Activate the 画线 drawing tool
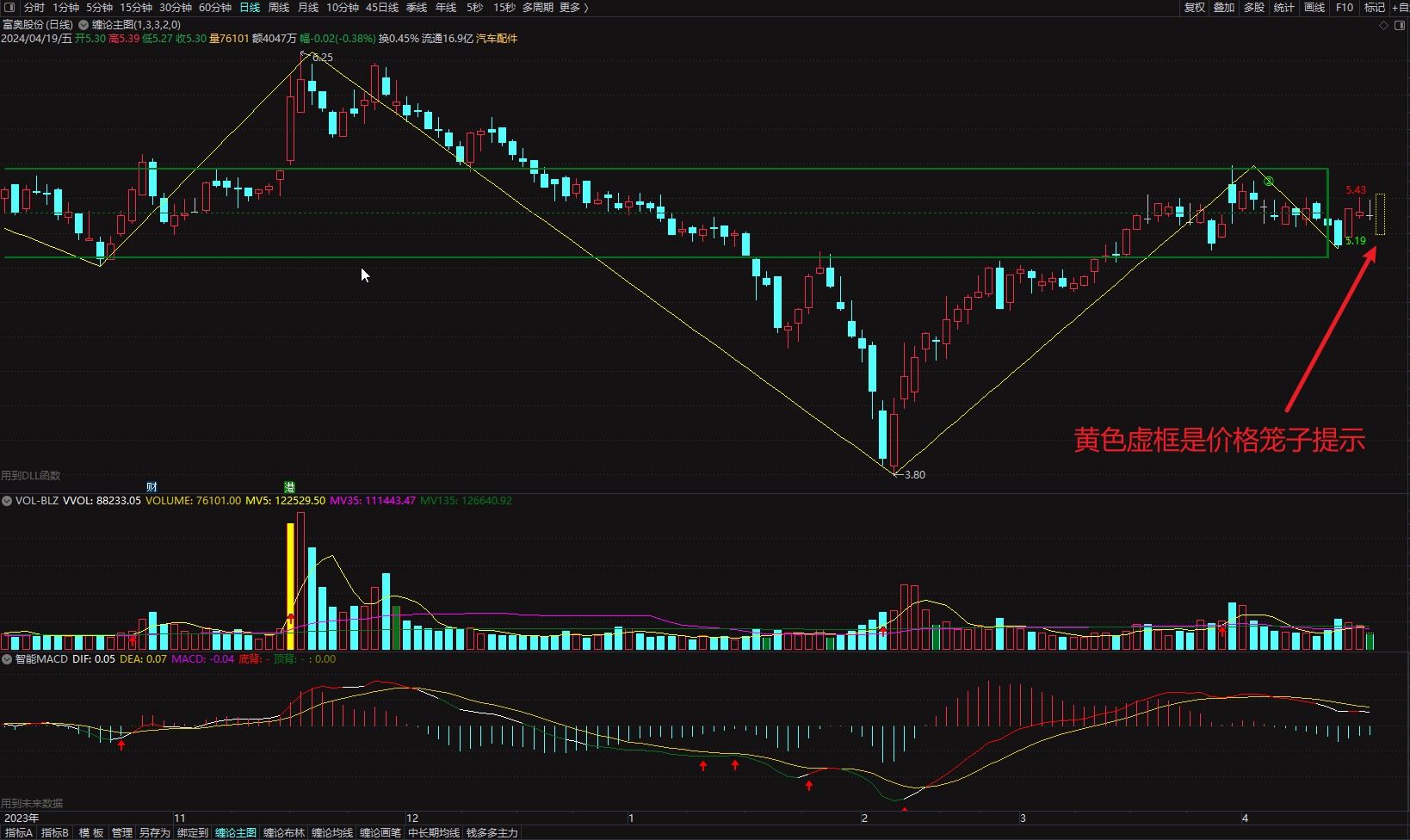Viewport: 1410px width, 840px height. tap(1314, 7)
